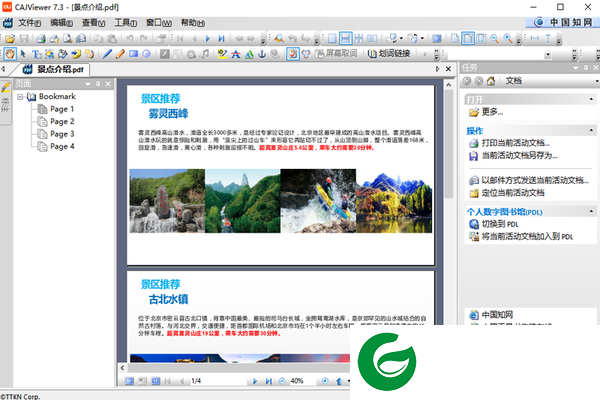Viewport: 600px width, 400px height.
Task: Collapse the 个人数字图书馆 section
Action: [x=591, y=211]
